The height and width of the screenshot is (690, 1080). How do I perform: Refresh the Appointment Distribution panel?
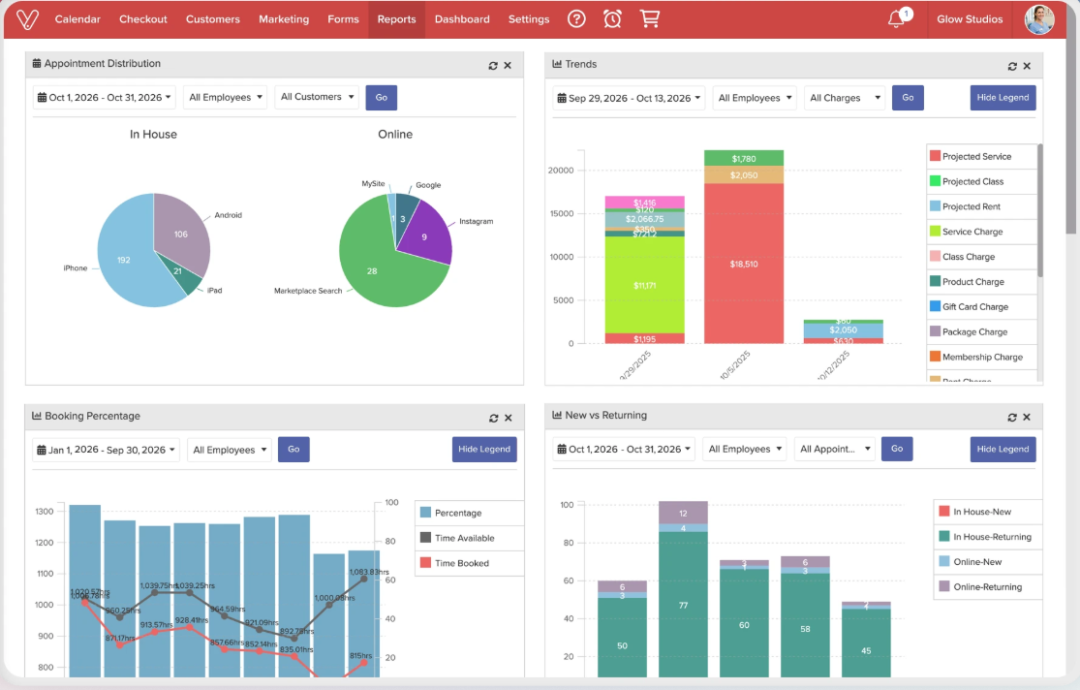pos(493,65)
